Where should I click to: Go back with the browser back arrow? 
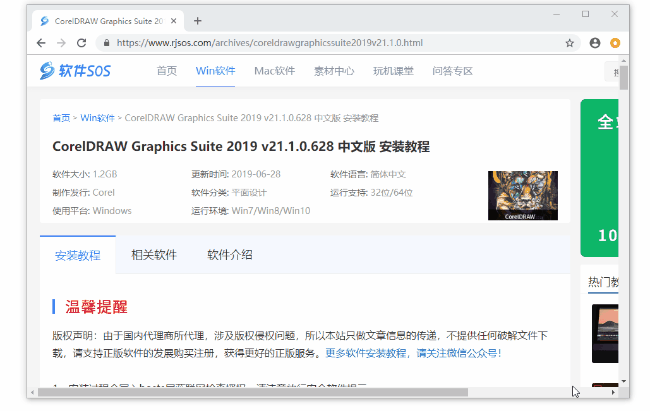pos(41,43)
